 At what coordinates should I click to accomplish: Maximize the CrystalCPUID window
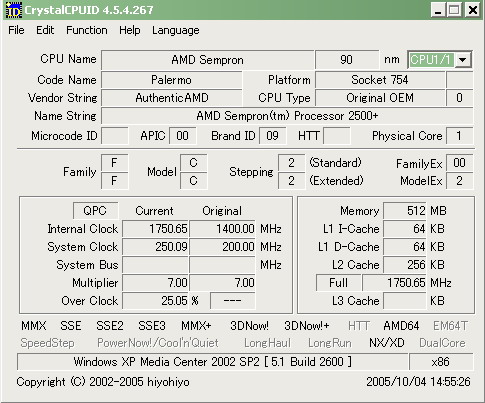454,10
